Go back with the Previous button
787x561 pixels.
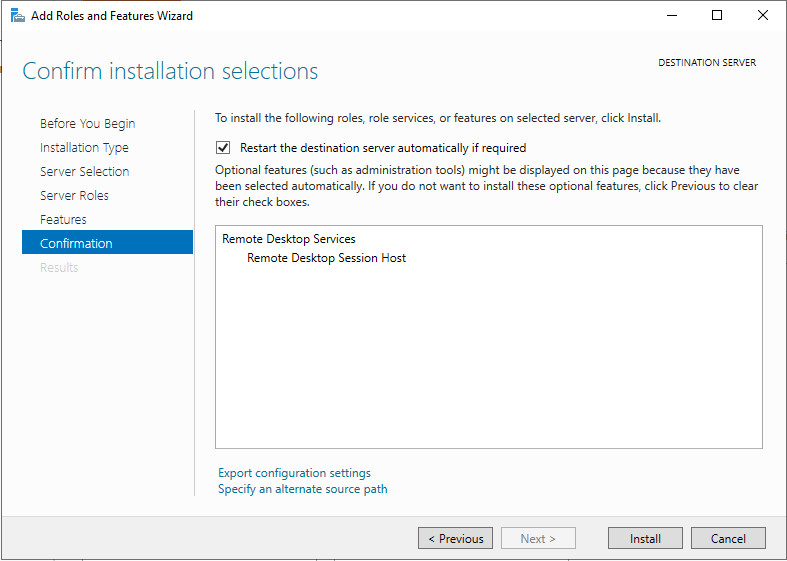click(x=455, y=538)
